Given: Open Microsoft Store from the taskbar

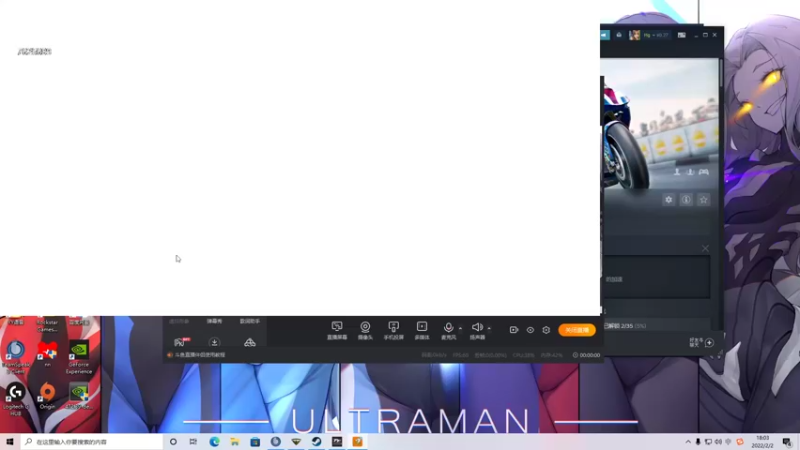Looking at the screenshot, I should (255, 442).
